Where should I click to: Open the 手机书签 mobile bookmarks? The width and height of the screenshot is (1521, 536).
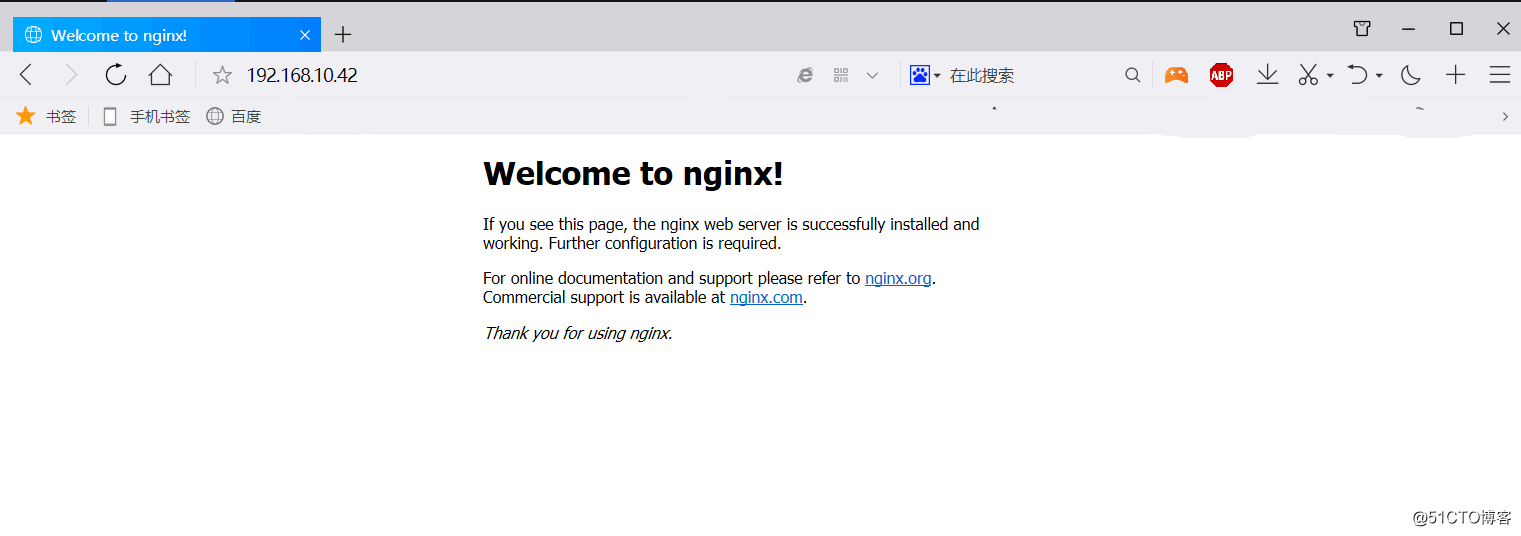(x=146, y=116)
